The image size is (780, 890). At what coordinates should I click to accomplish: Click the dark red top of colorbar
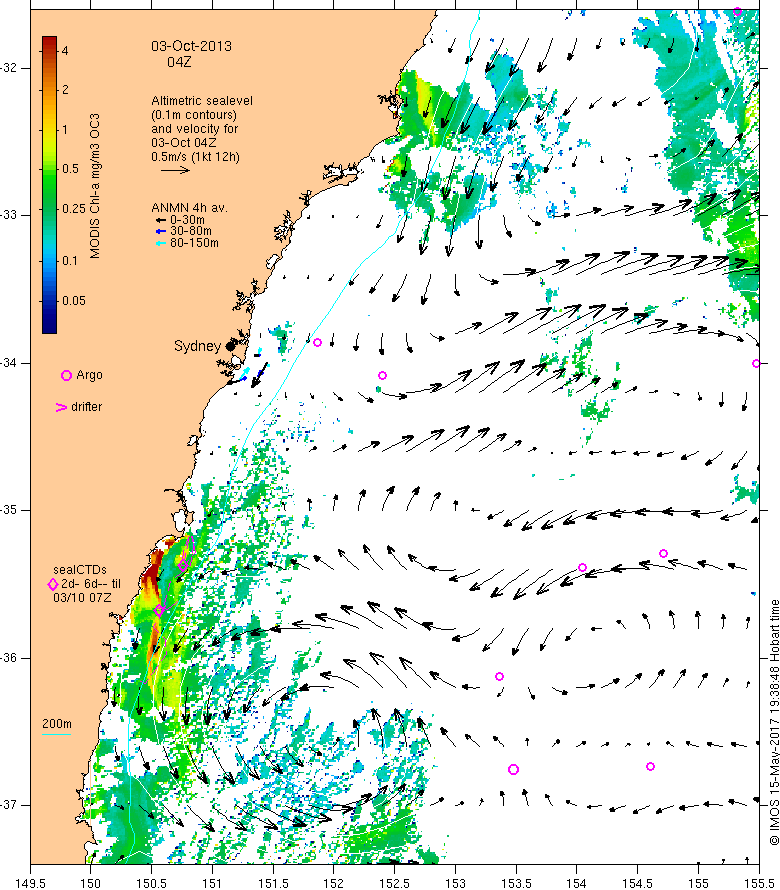click(49, 43)
